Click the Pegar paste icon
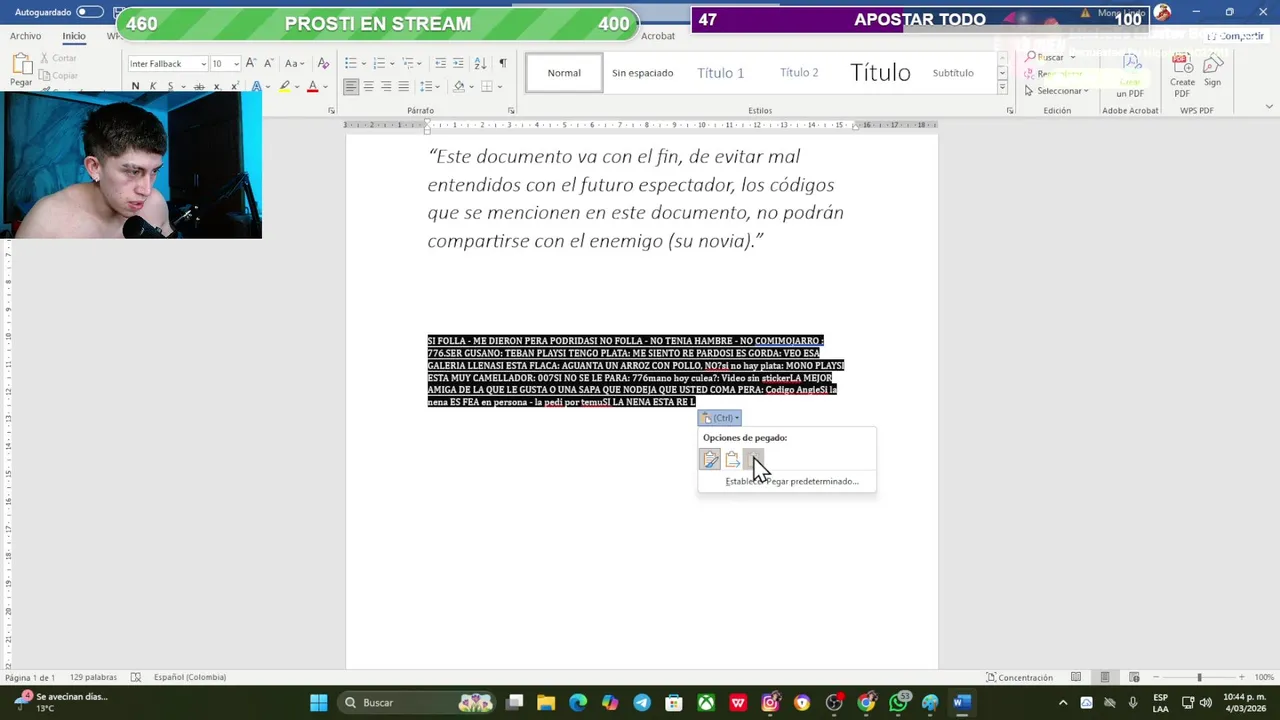The width and height of the screenshot is (1280, 720). click(x=21, y=70)
